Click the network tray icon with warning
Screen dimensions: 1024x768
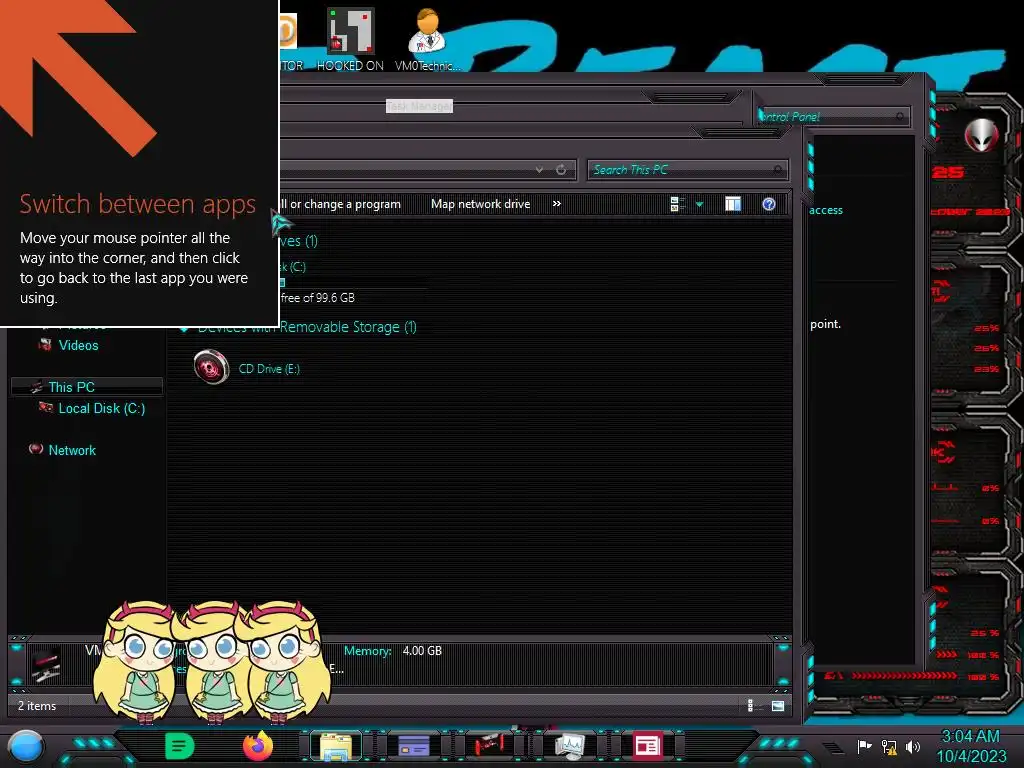point(889,746)
